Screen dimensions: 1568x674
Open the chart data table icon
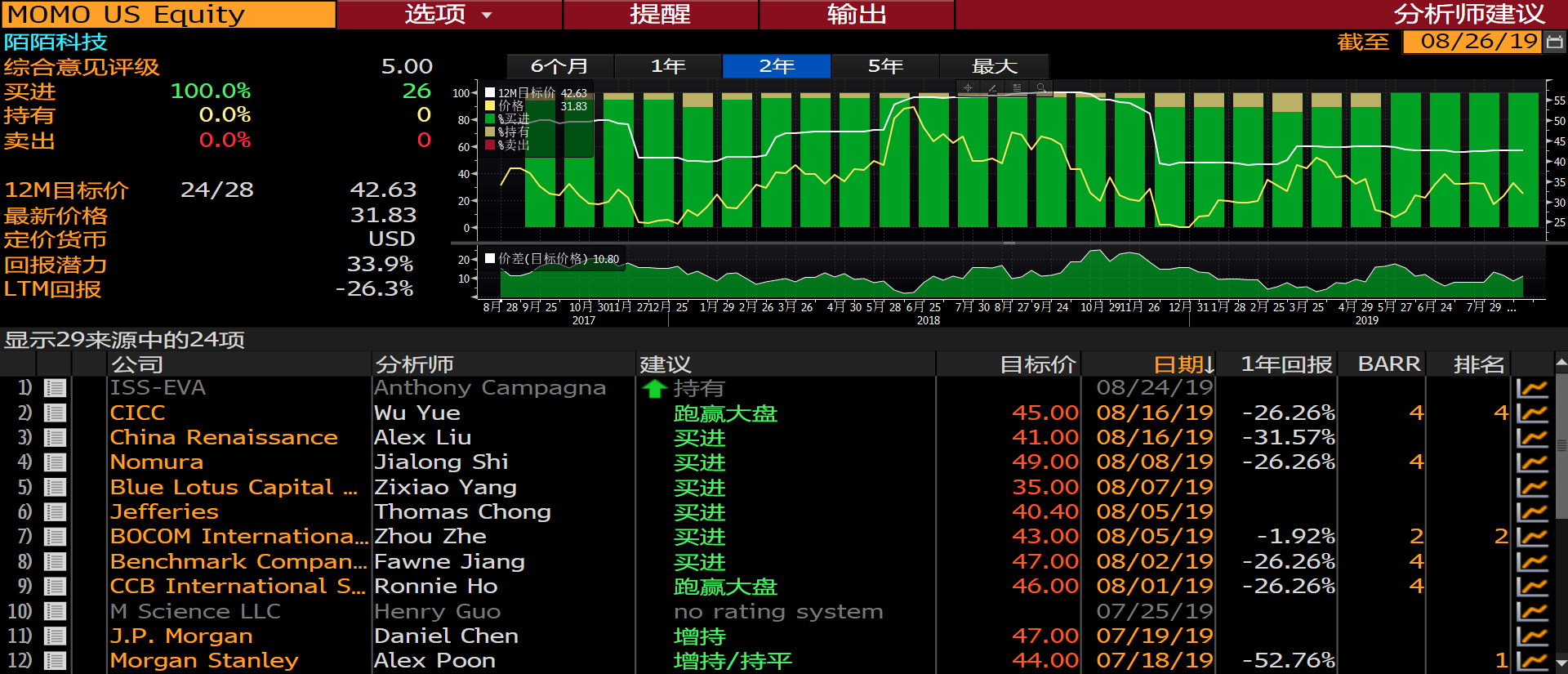click(1017, 87)
